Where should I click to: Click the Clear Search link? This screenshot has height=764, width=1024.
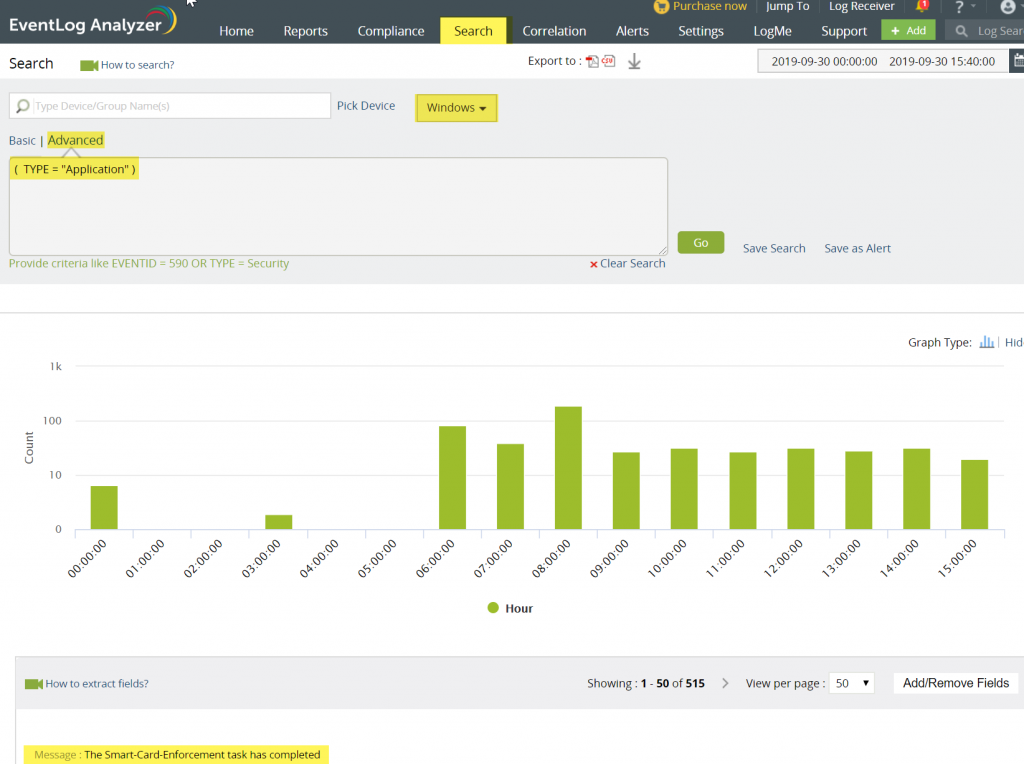coord(632,263)
